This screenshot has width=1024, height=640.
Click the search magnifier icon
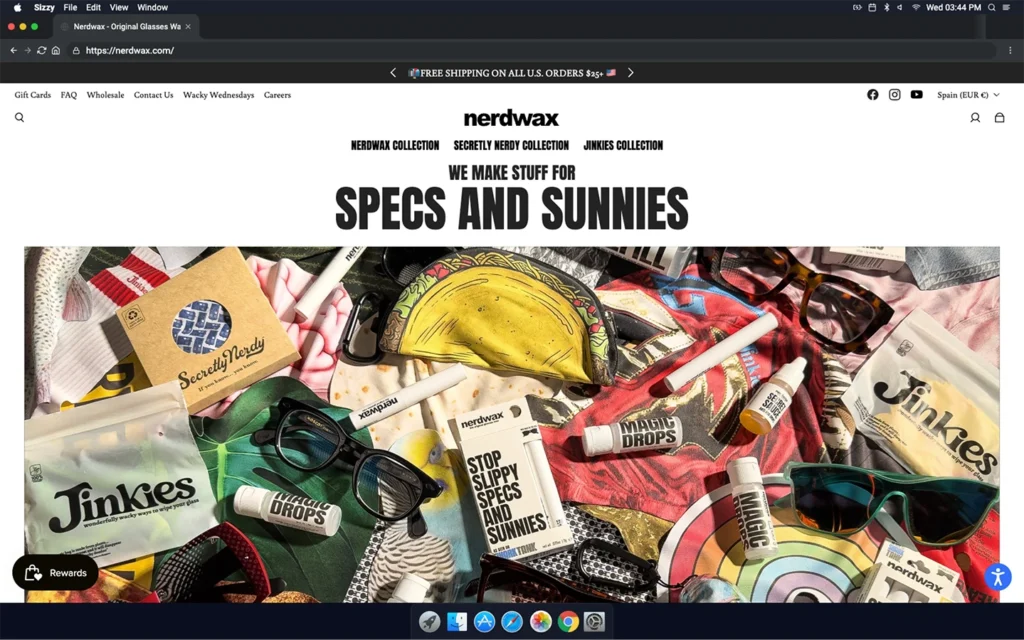pyautogui.click(x=19, y=117)
